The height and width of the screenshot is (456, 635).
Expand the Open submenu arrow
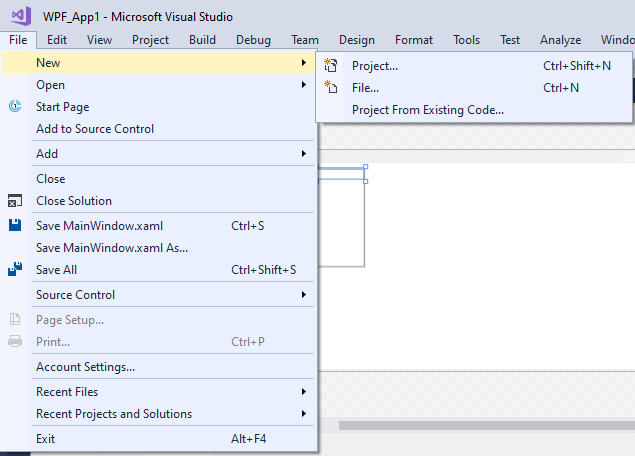pyautogui.click(x=303, y=85)
